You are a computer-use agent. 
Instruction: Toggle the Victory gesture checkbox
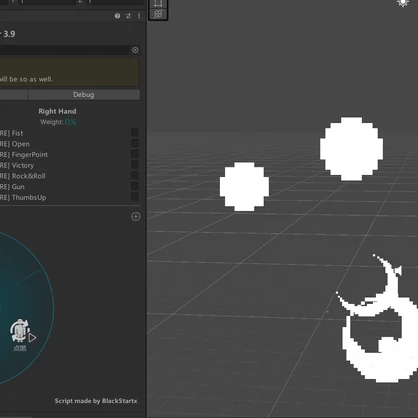coord(135,165)
